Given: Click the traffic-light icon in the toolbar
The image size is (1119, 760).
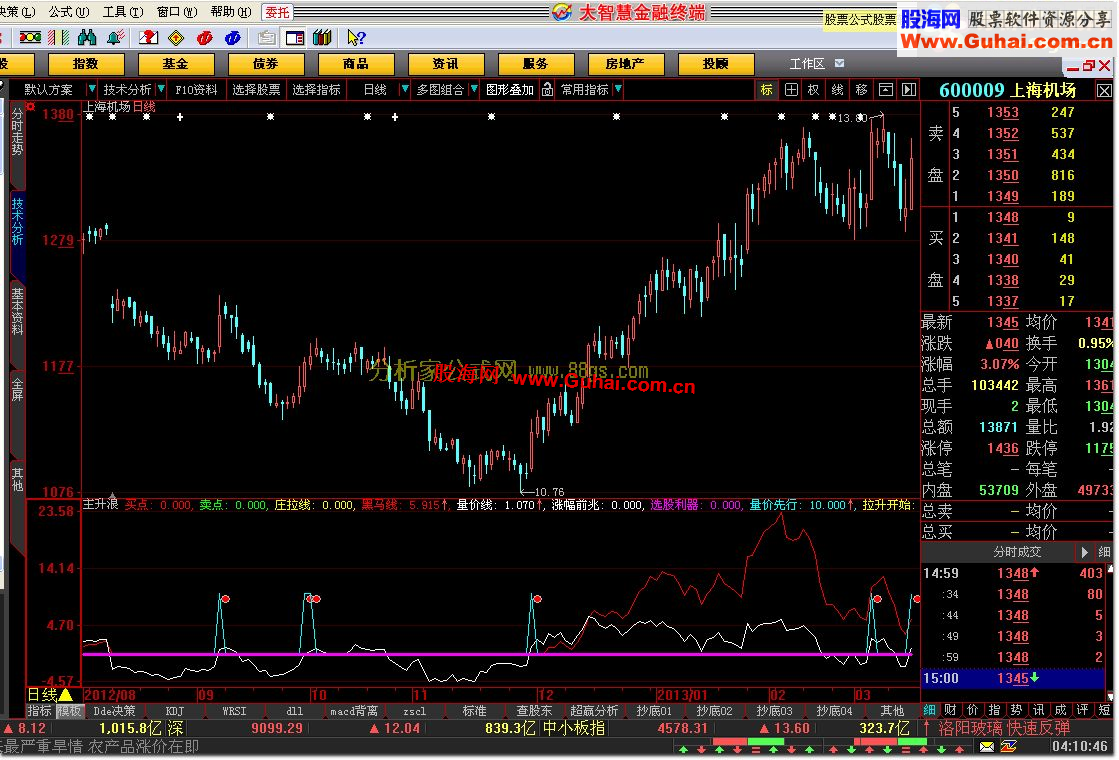Looking at the screenshot, I should pos(30,38).
